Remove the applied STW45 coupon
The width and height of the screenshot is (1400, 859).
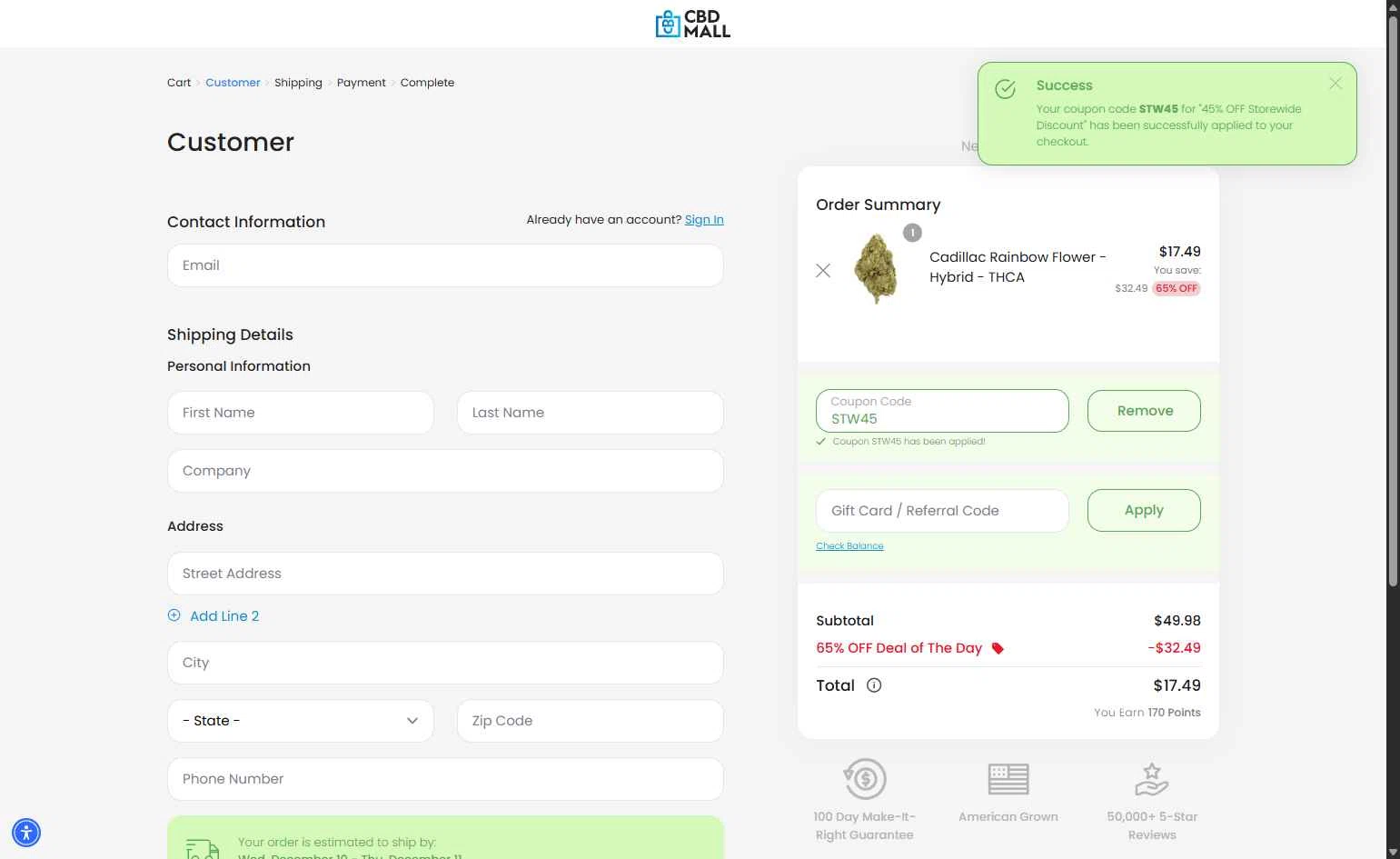[x=1144, y=411]
